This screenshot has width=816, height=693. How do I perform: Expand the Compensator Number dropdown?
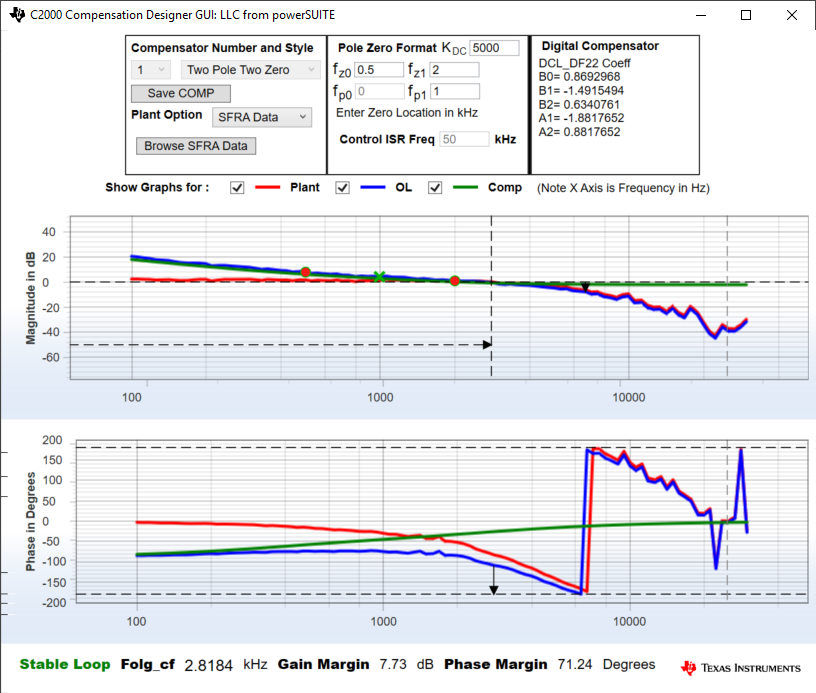pyautogui.click(x=150, y=69)
